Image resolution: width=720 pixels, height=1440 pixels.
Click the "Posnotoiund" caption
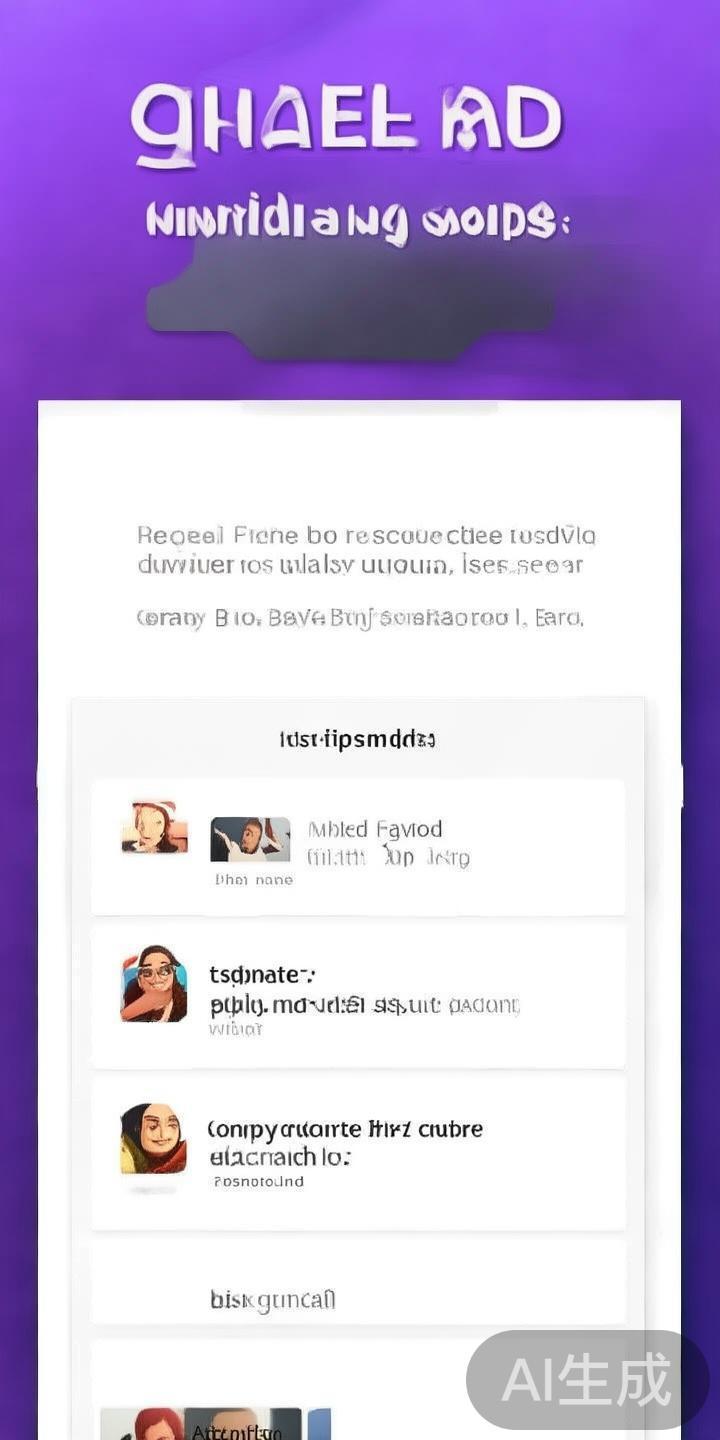pos(259,1182)
